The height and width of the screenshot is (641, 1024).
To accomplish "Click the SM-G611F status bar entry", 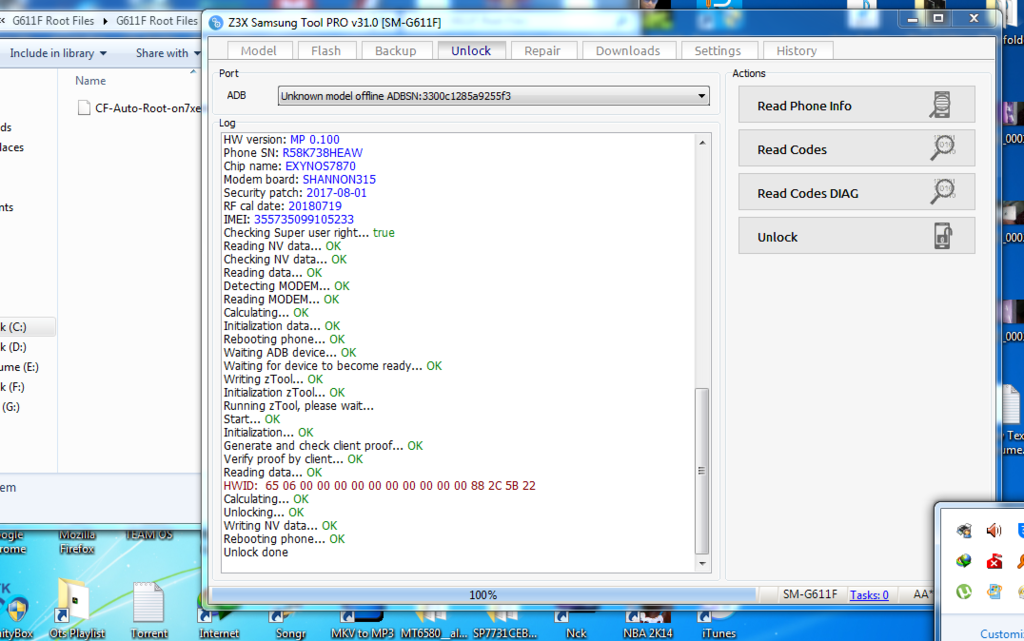I will (810, 595).
